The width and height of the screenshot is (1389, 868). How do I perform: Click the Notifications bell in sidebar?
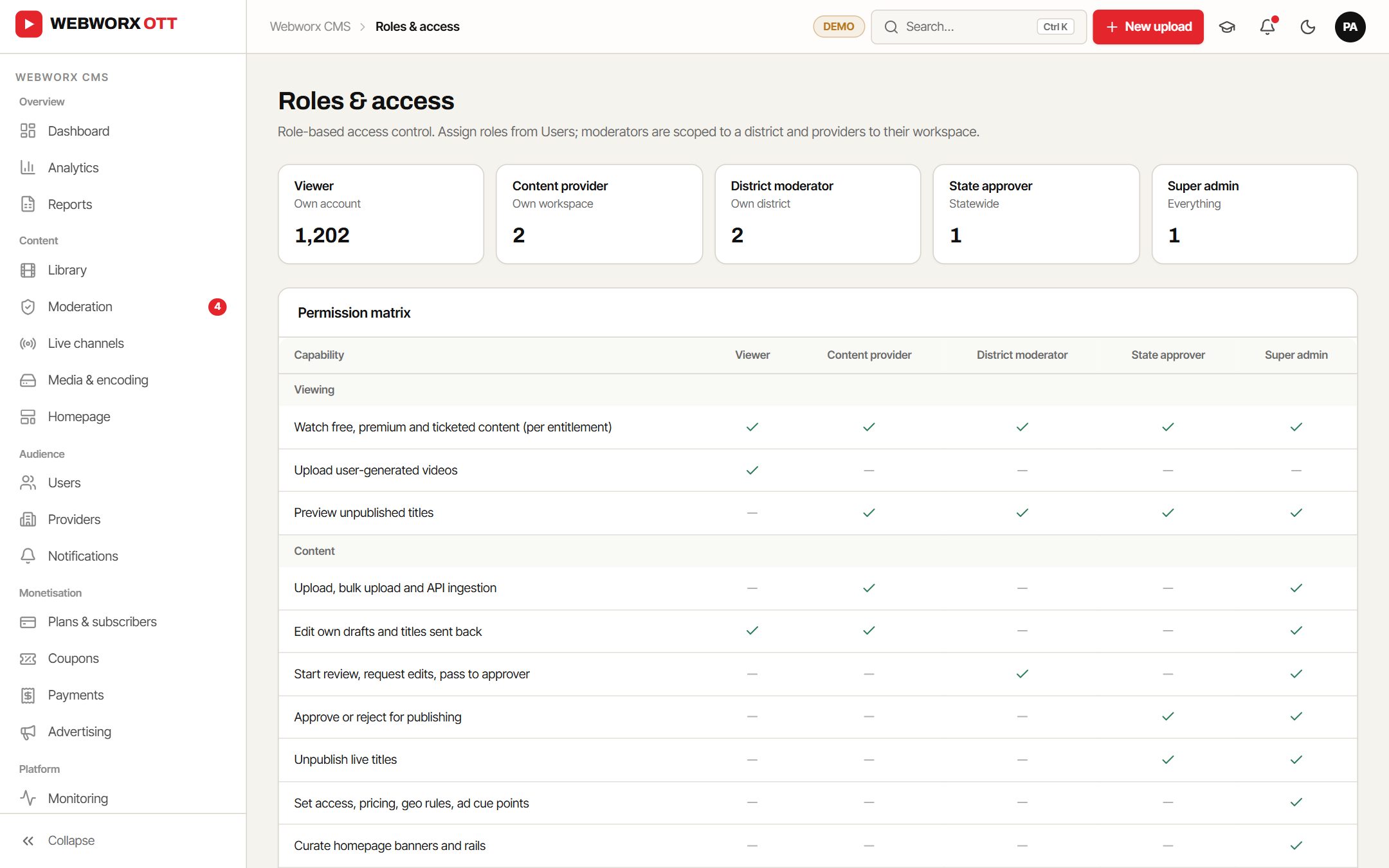tap(28, 556)
